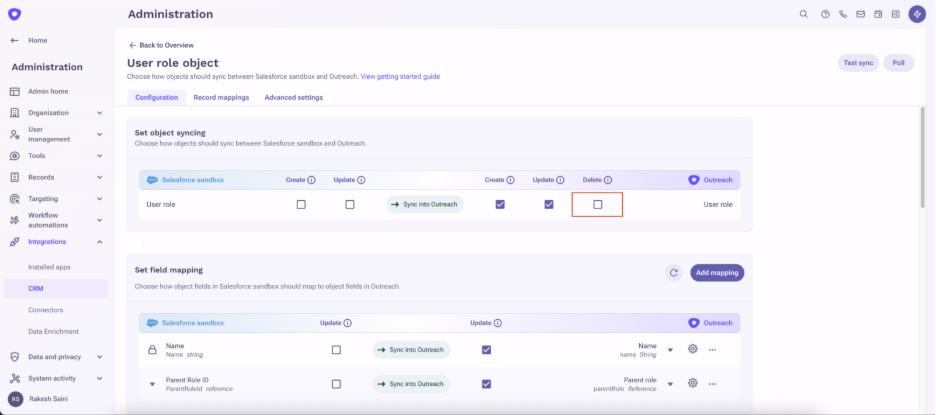This screenshot has width=936, height=415.
Task: Click the Targeting icon in the sidebar
Action: coord(15,199)
